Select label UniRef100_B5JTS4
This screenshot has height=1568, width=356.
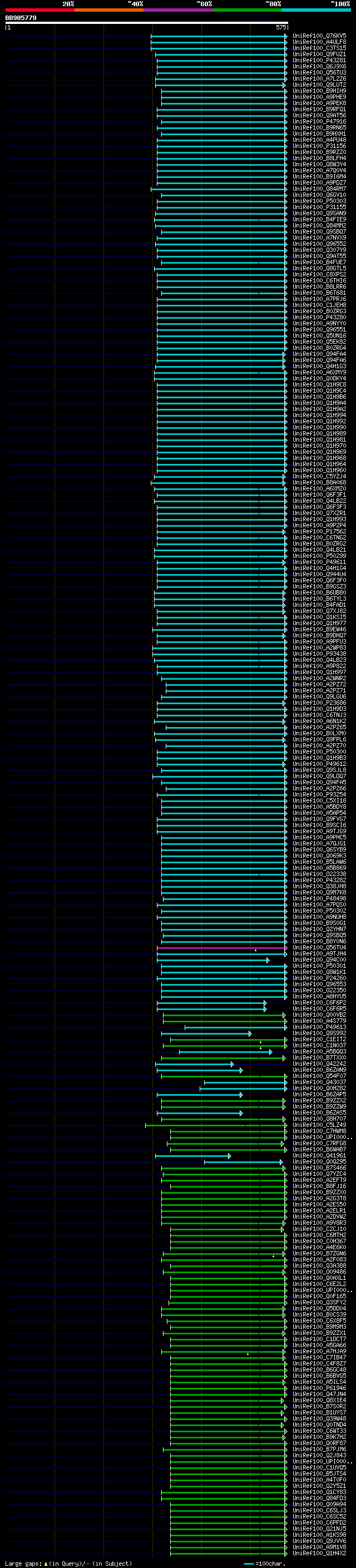[319, 1473]
